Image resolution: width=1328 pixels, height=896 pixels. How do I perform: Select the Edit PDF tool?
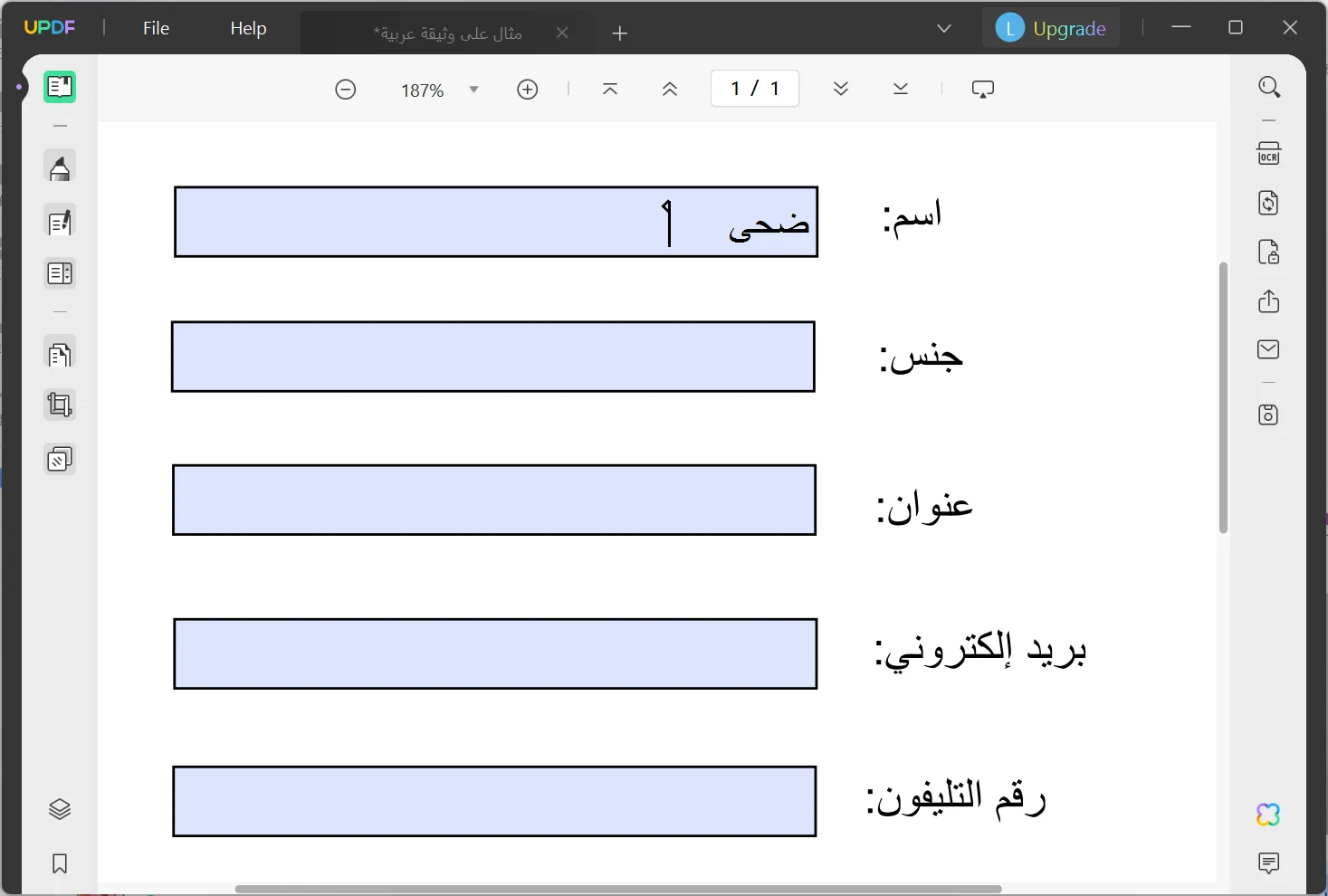pos(60,222)
